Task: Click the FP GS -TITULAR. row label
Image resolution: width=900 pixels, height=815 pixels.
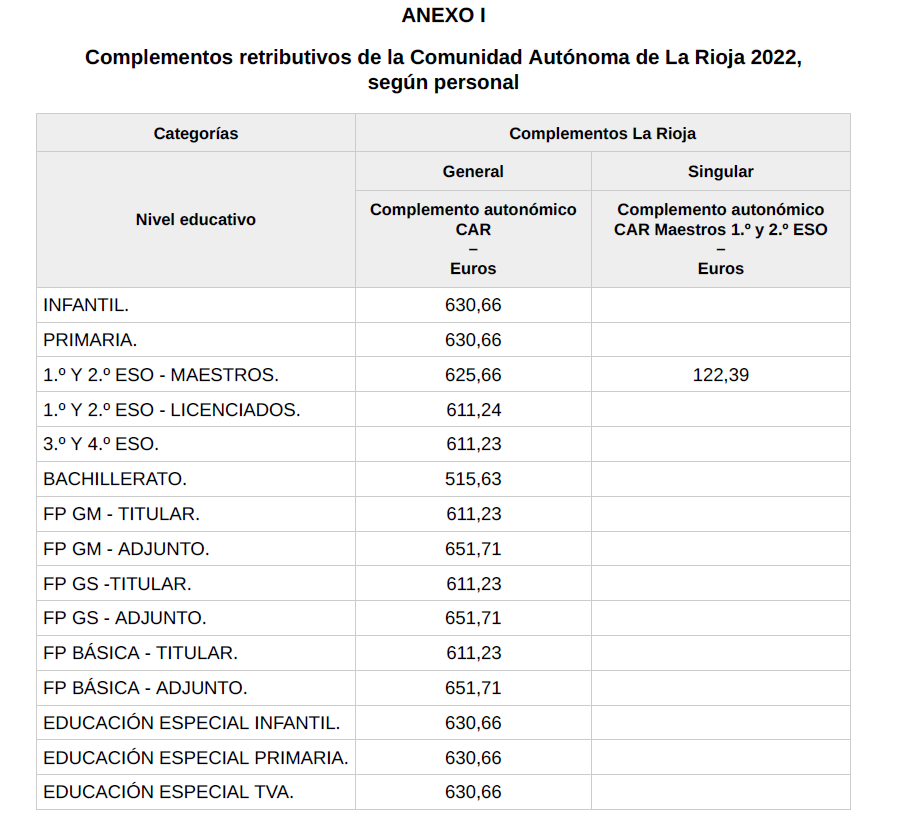Action: (x=117, y=584)
